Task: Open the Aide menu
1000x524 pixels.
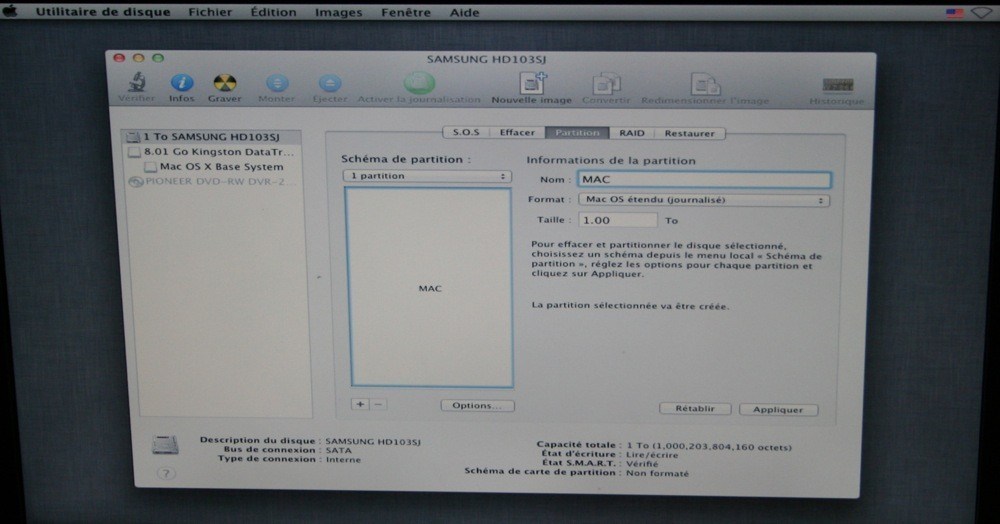Action: click(x=464, y=13)
